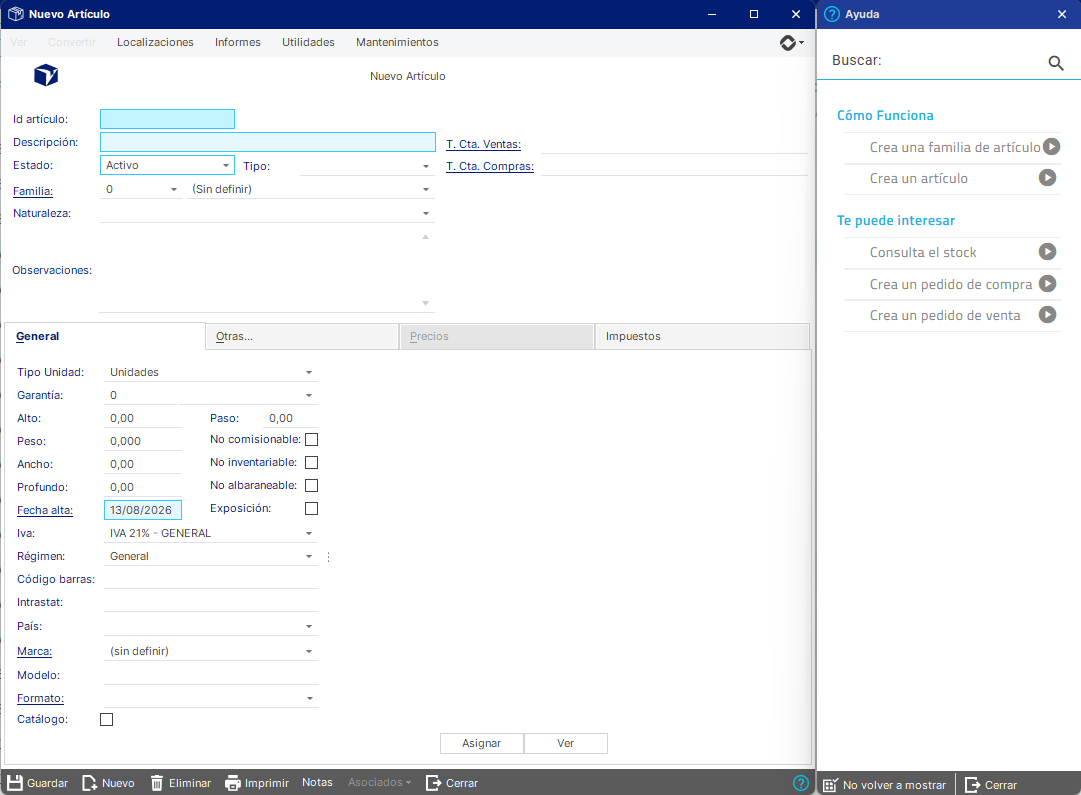
Task: Click the Ver button next to Asignar
Action: tap(565, 743)
